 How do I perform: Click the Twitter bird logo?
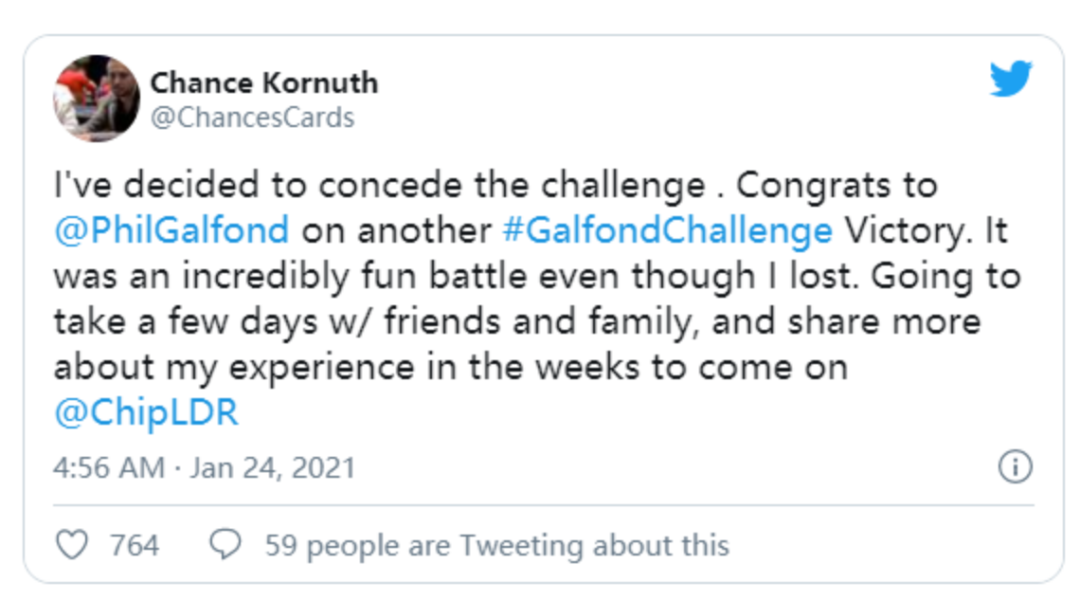click(1010, 79)
